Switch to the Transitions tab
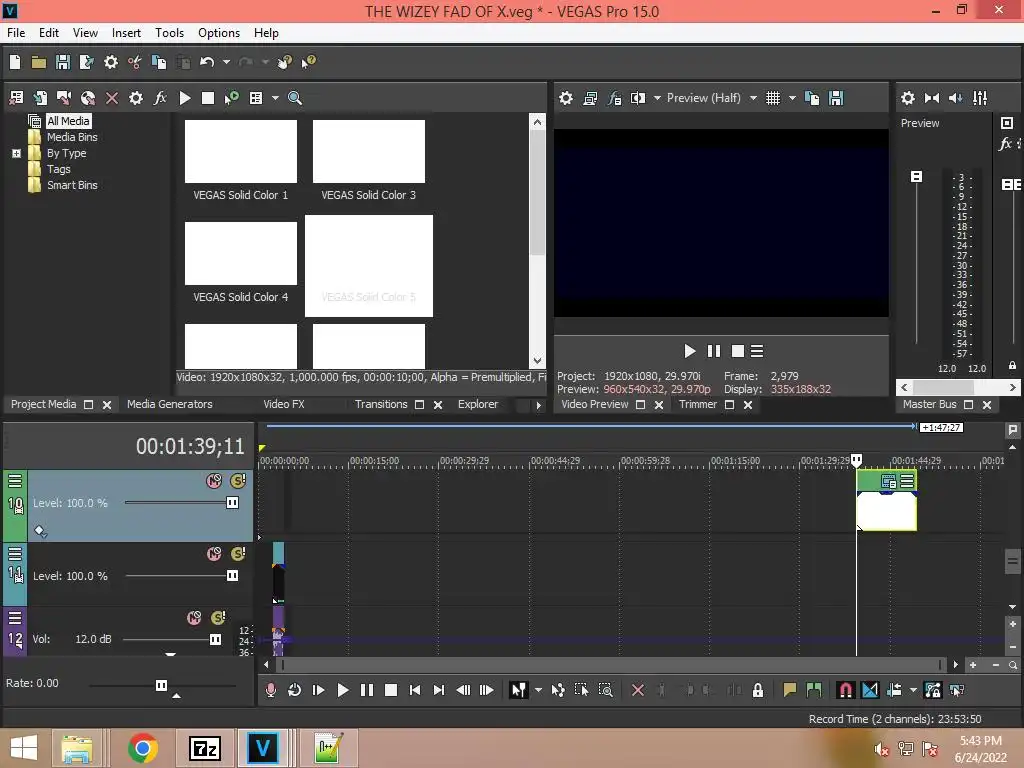Image resolution: width=1024 pixels, height=768 pixels. [381, 404]
